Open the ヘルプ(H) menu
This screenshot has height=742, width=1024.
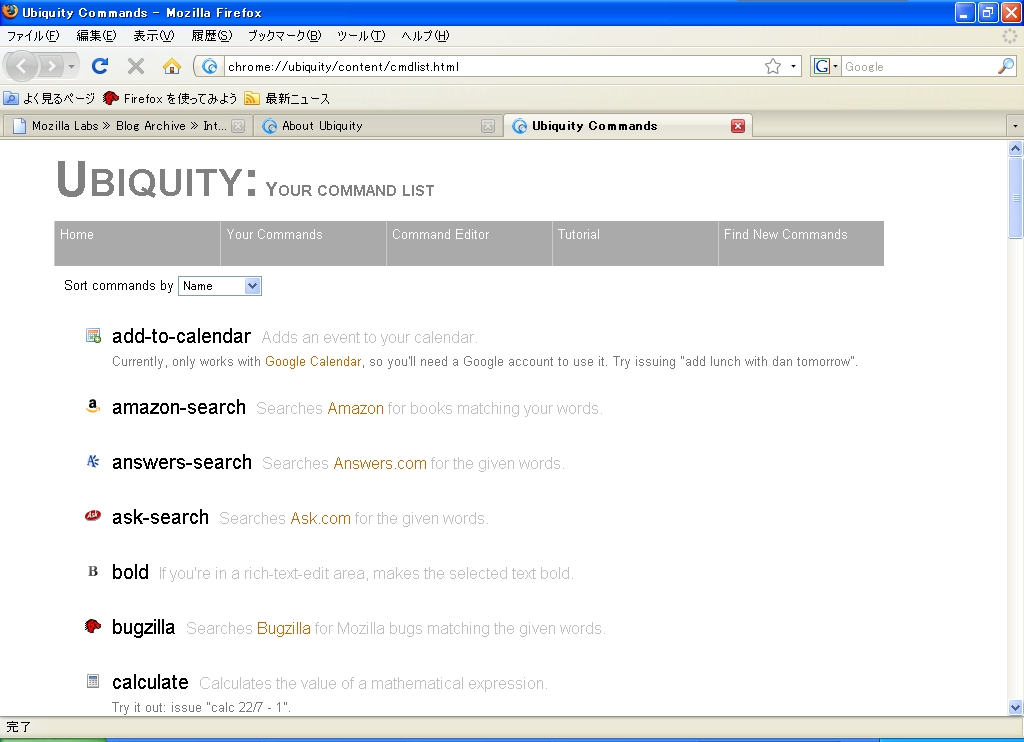(425, 36)
